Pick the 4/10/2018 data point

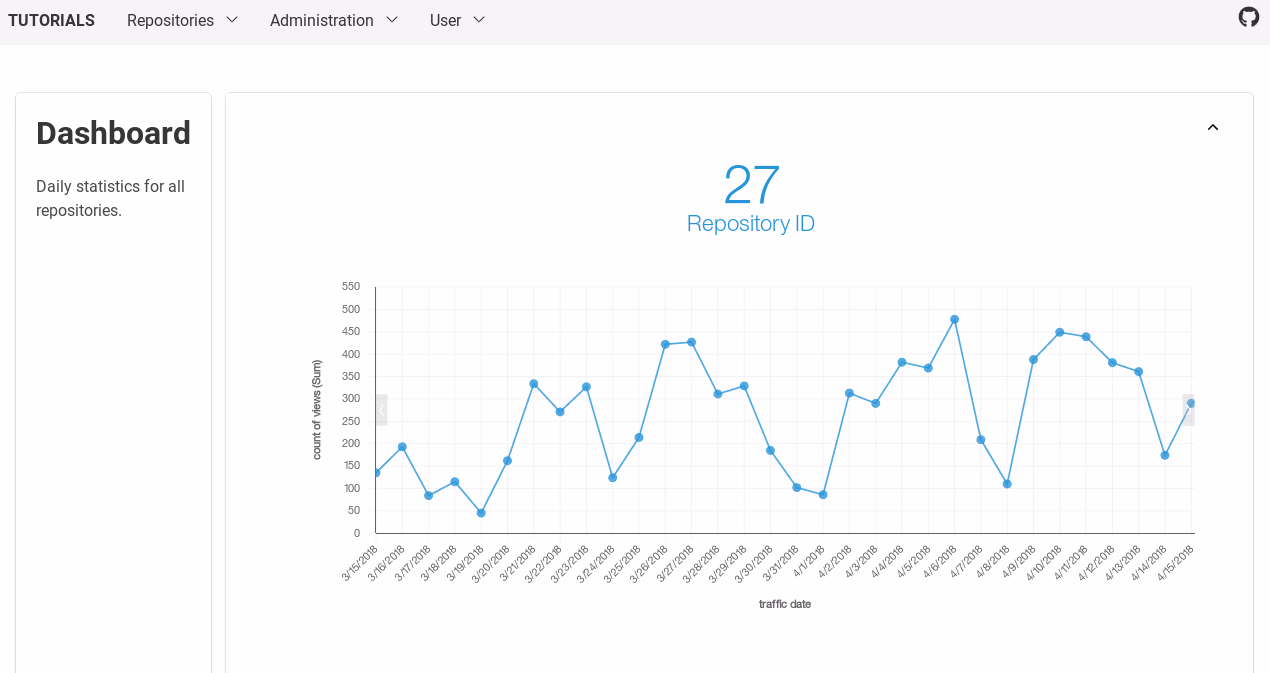[x=1059, y=332]
